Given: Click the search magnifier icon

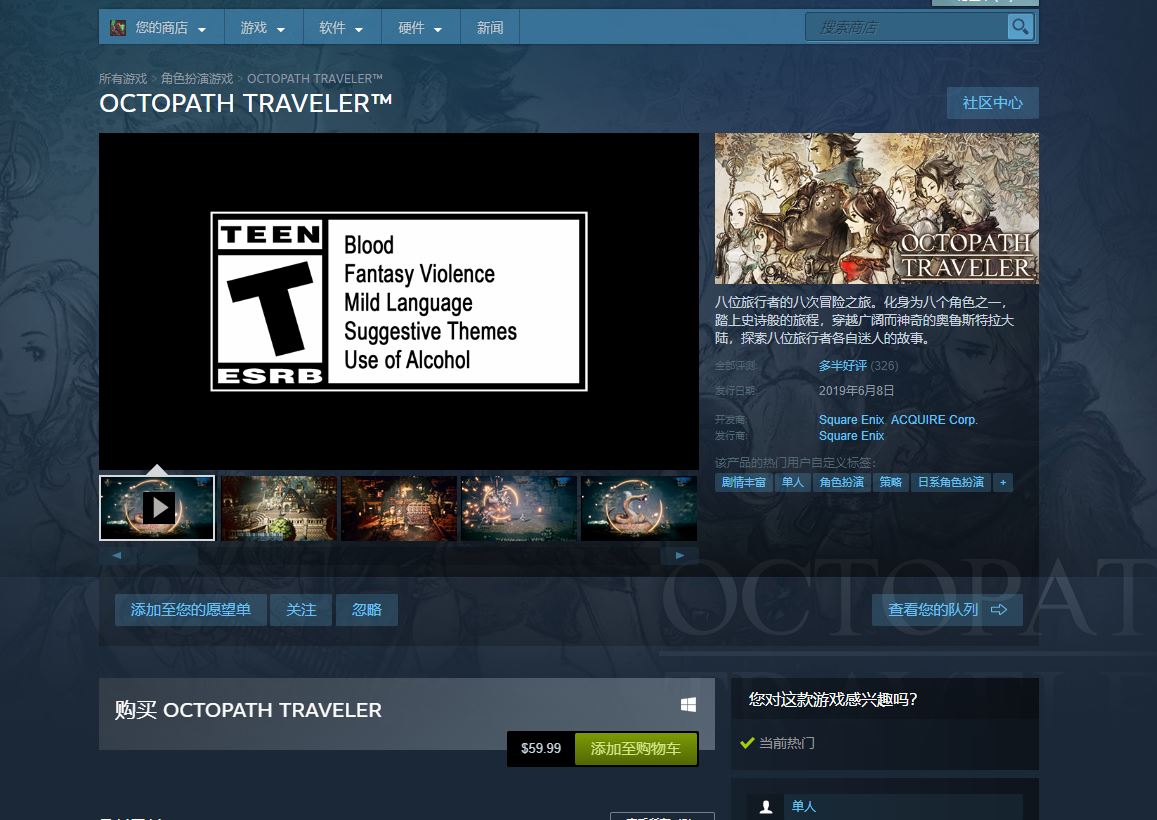Looking at the screenshot, I should point(1020,27).
